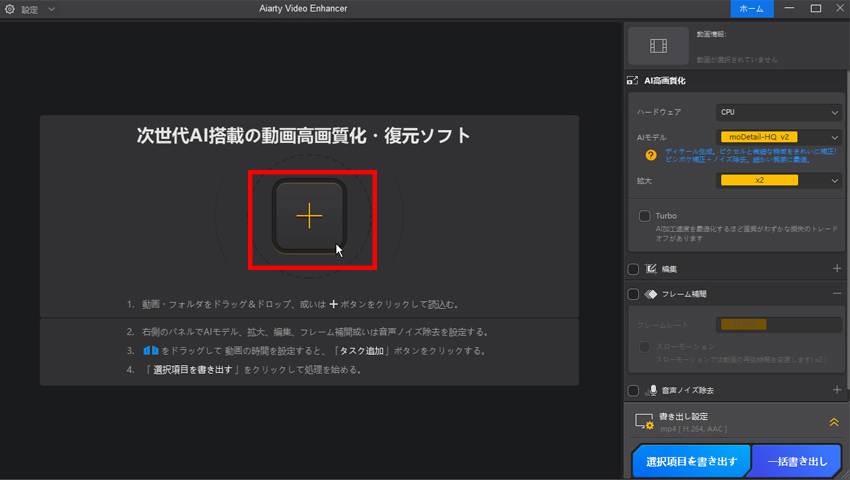Viewport: 850px width, 480px height.
Task: Minimize the Aiarty Video Enhancer window
Action: (x=789, y=8)
